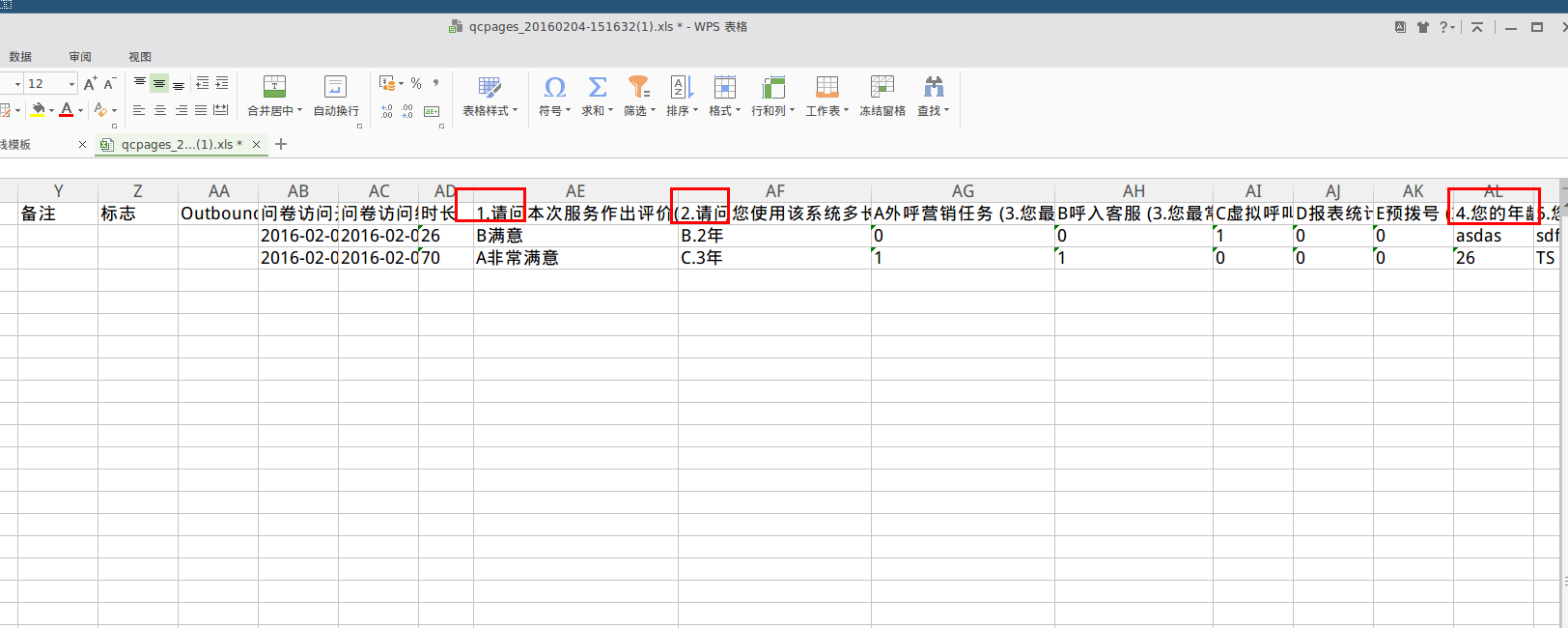Click the increase indent icon

(222, 84)
